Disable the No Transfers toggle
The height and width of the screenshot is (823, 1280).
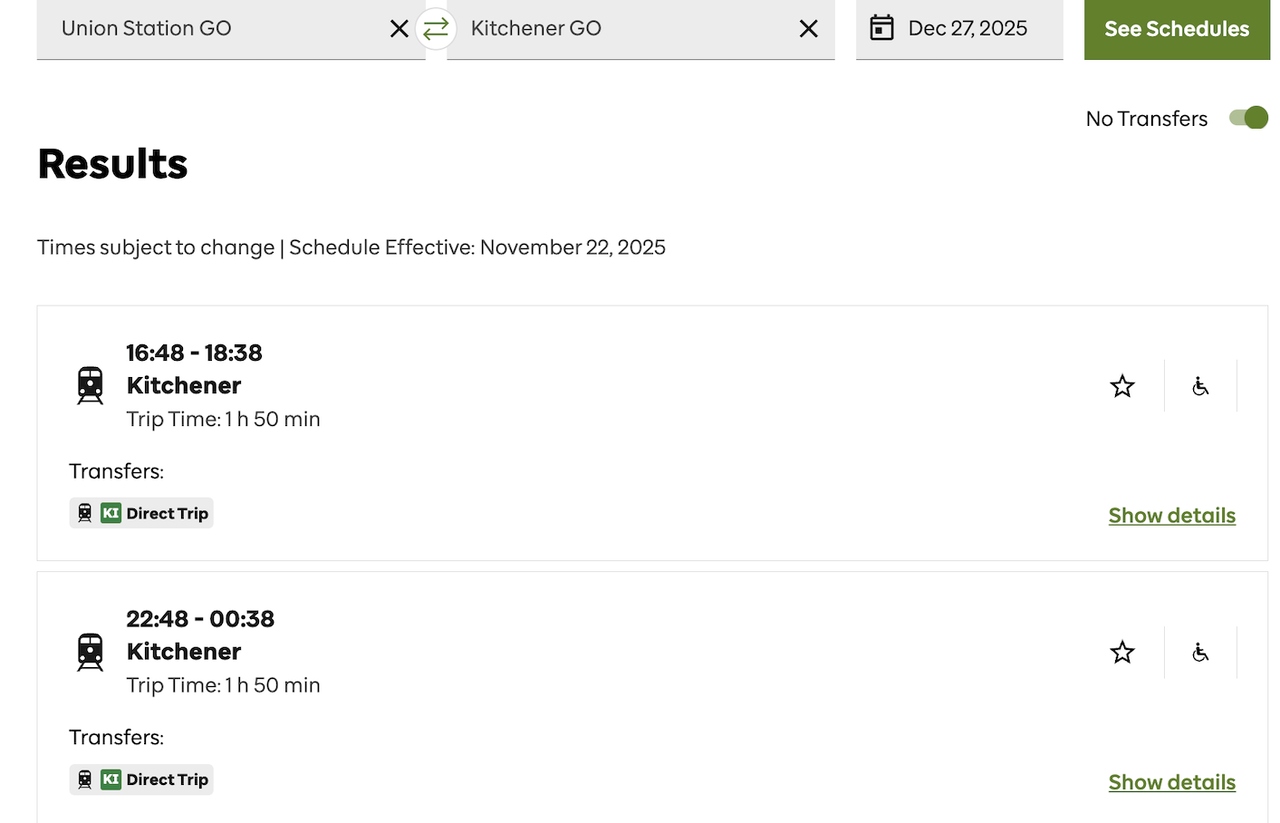tap(1249, 118)
